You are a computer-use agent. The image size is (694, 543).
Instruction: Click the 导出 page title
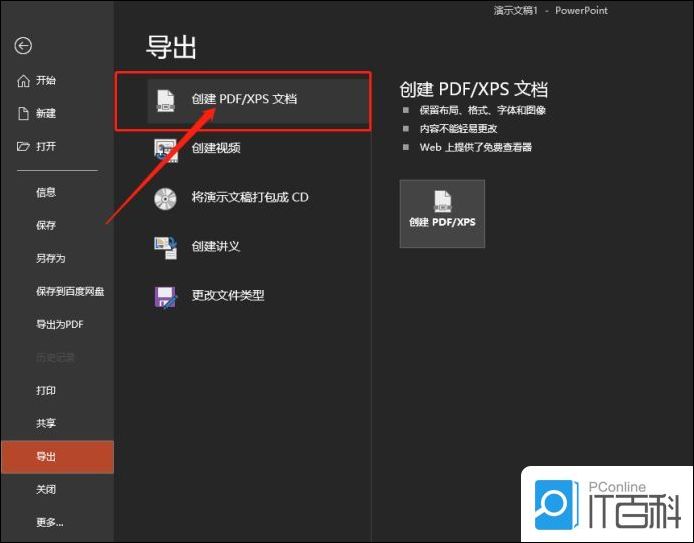coord(171,47)
